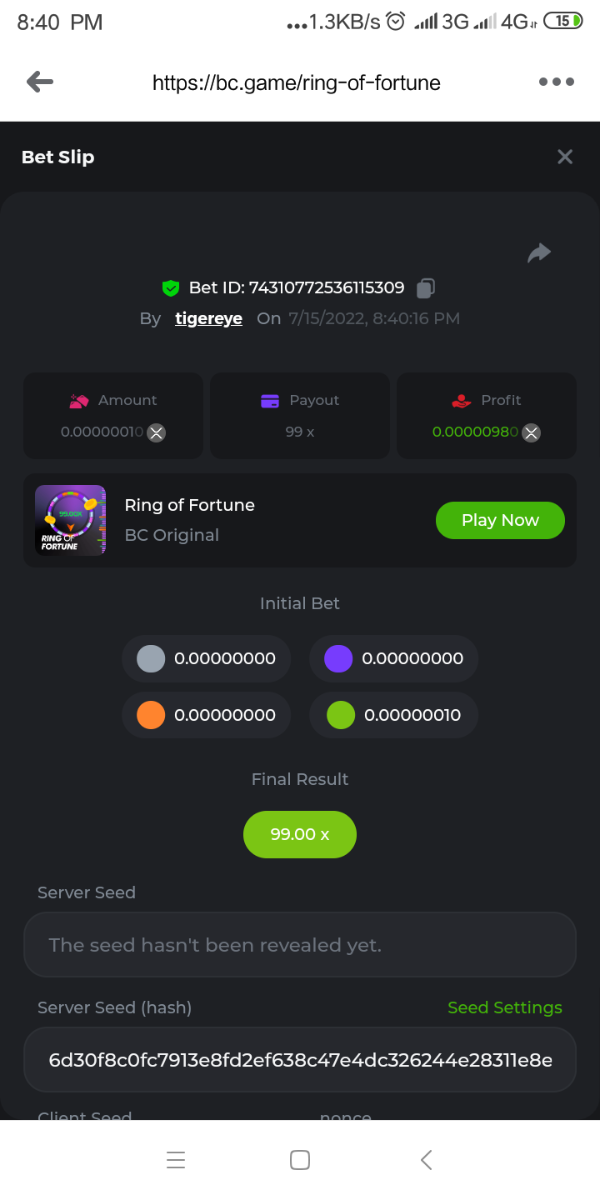
Task: Select the green color bet swatch
Action: tap(340, 715)
